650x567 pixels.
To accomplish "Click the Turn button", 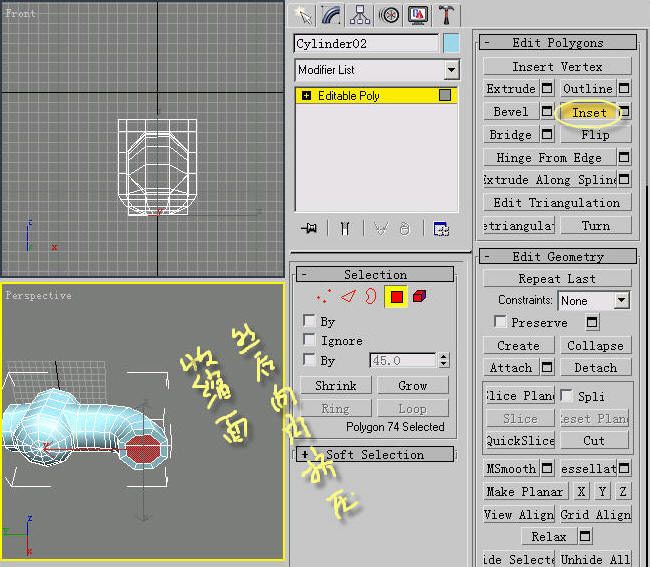I will pyautogui.click(x=596, y=225).
